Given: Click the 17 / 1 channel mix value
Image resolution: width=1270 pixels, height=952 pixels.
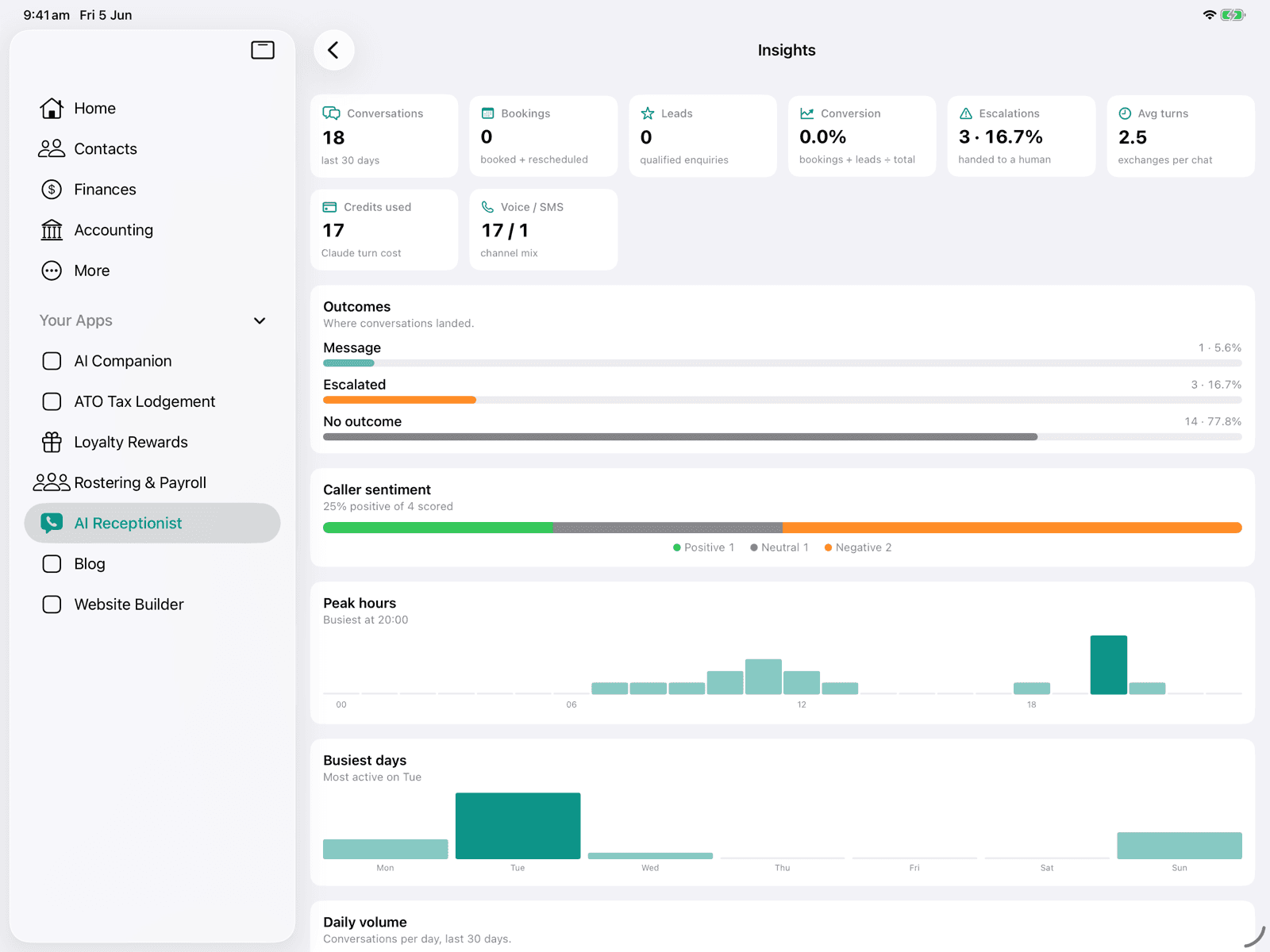Looking at the screenshot, I should coord(505,231).
